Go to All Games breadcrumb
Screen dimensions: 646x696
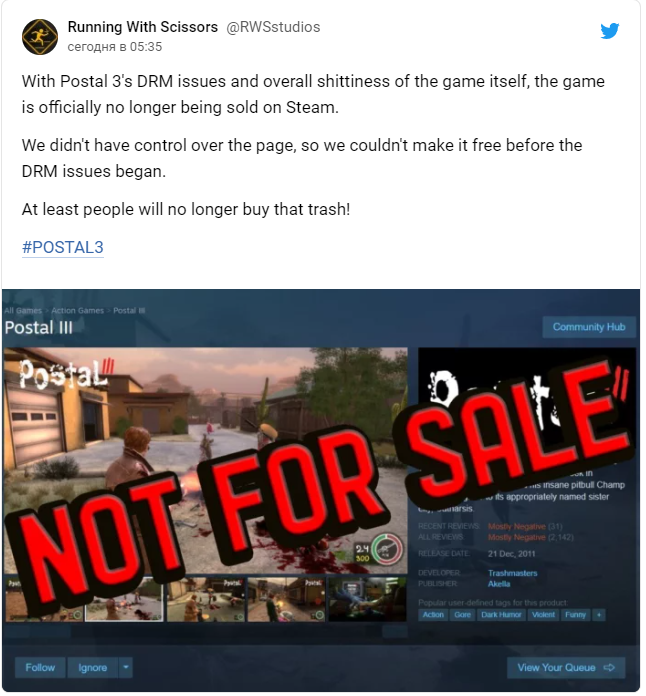[x=23, y=311]
